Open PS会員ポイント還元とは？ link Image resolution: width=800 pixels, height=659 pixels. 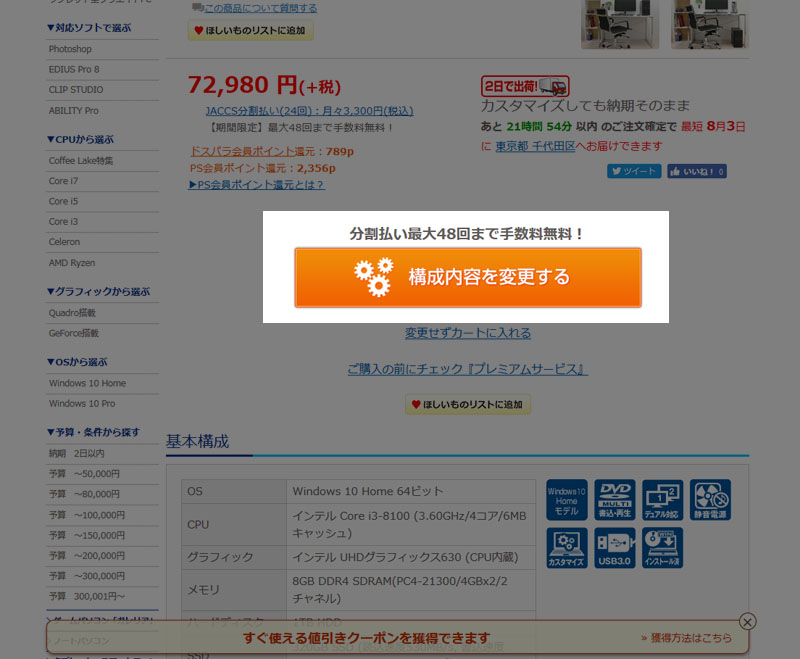click(257, 185)
